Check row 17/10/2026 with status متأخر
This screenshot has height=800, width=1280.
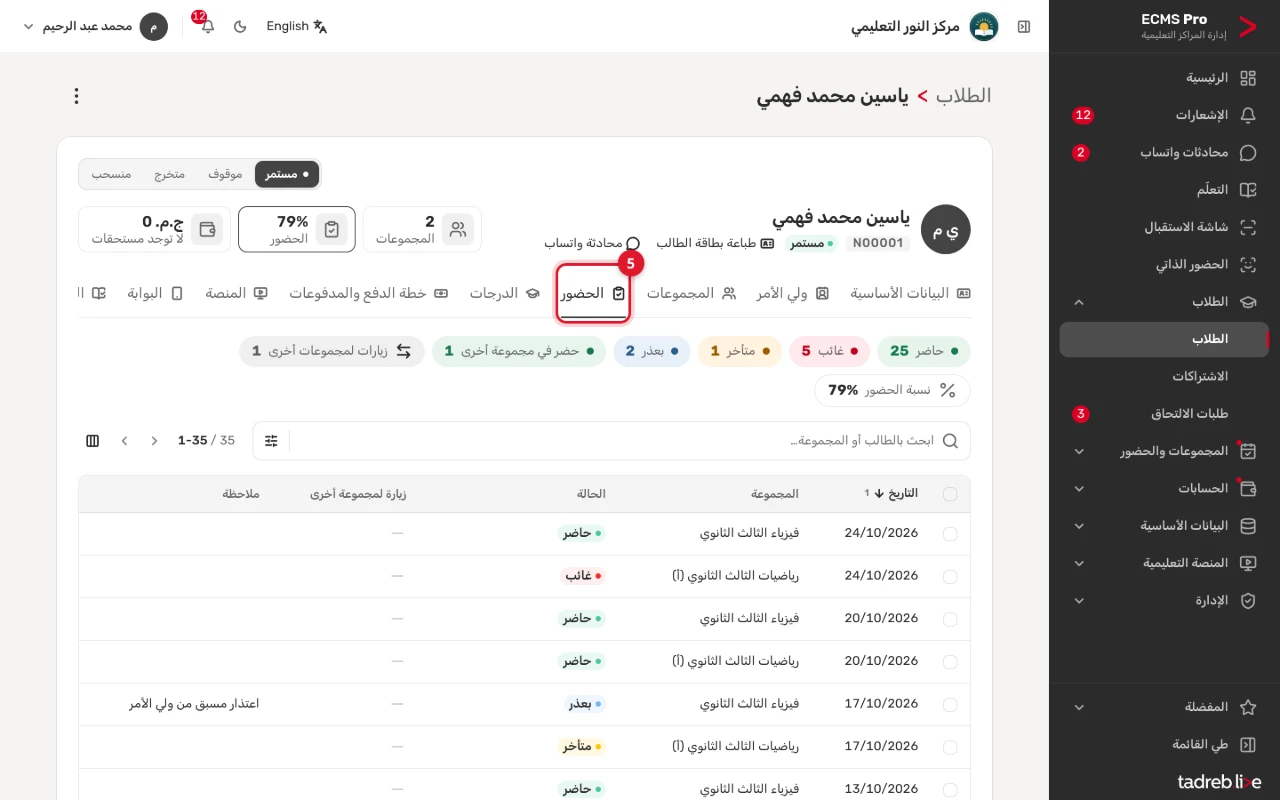click(x=950, y=747)
